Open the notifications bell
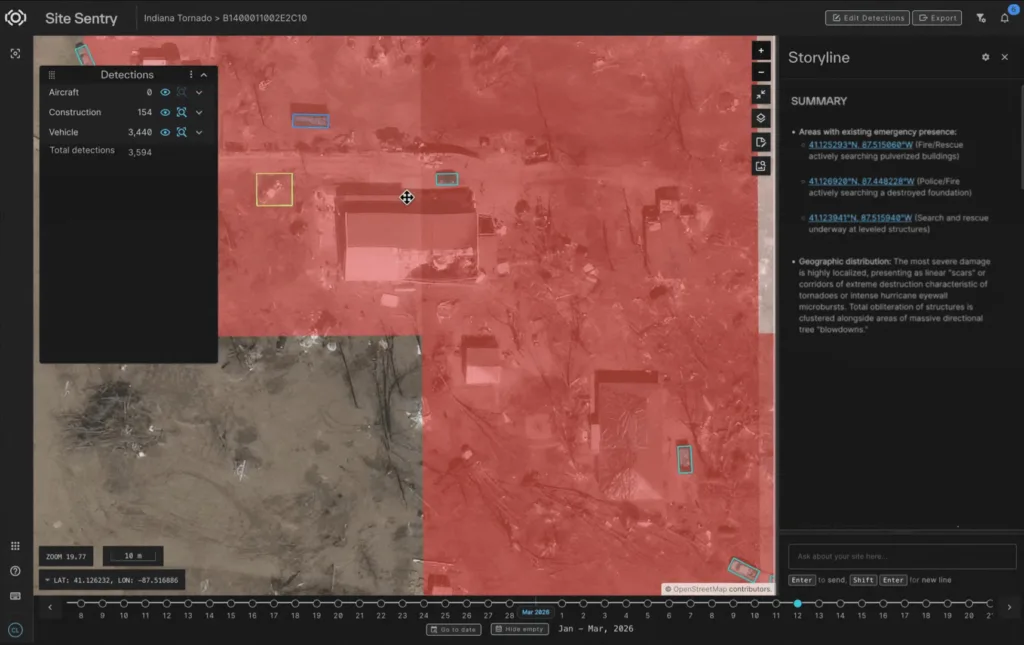Image resolution: width=1024 pixels, height=645 pixels. point(1004,18)
